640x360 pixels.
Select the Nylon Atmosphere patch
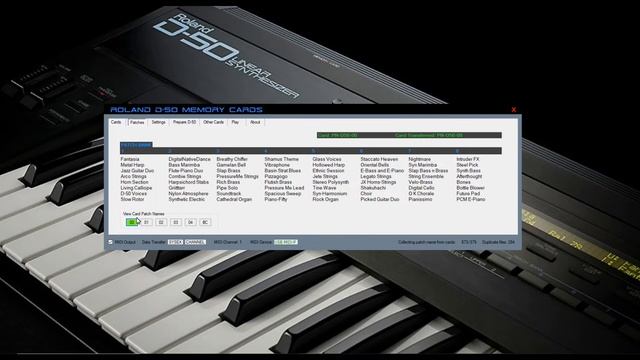click(x=188, y=193)
